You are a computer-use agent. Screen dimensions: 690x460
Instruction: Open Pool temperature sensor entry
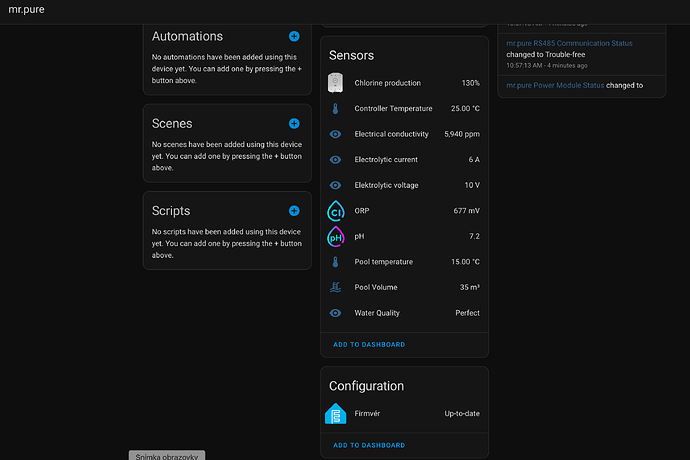tap(406, 262)
